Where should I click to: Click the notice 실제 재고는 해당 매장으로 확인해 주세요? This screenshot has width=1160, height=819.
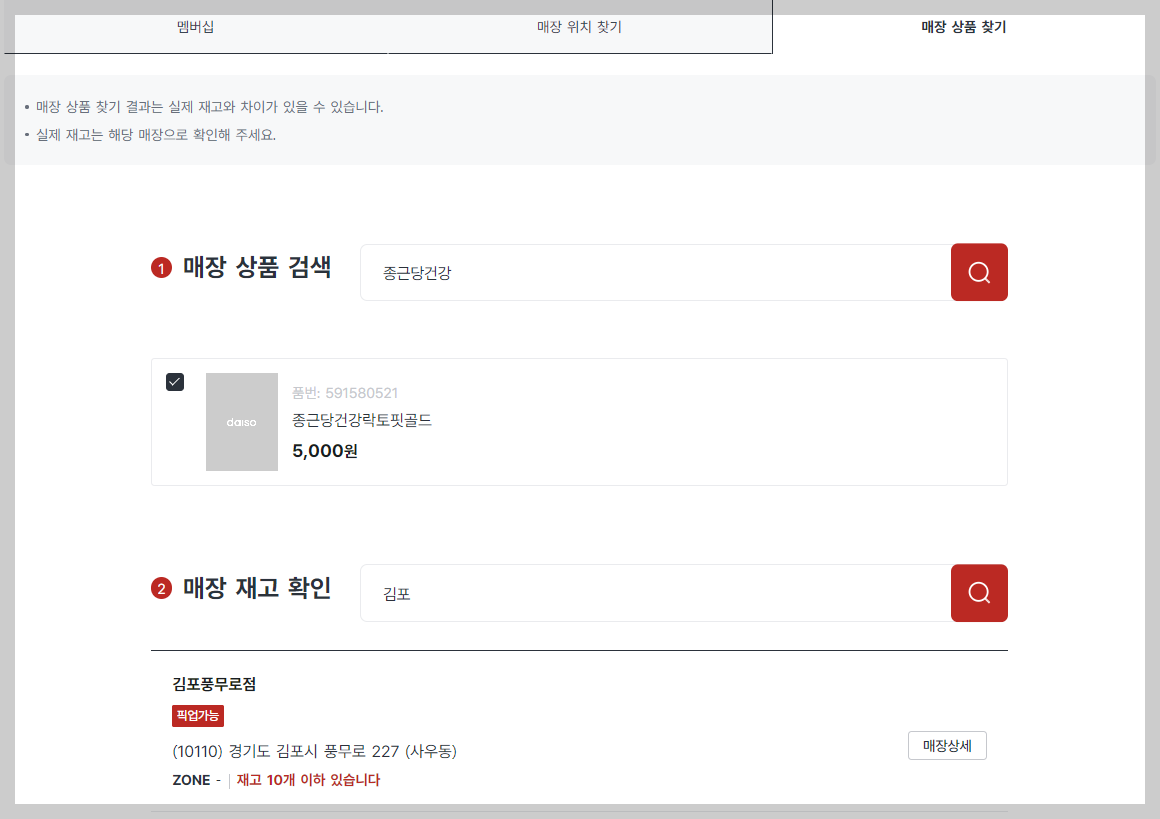[156, 135]
